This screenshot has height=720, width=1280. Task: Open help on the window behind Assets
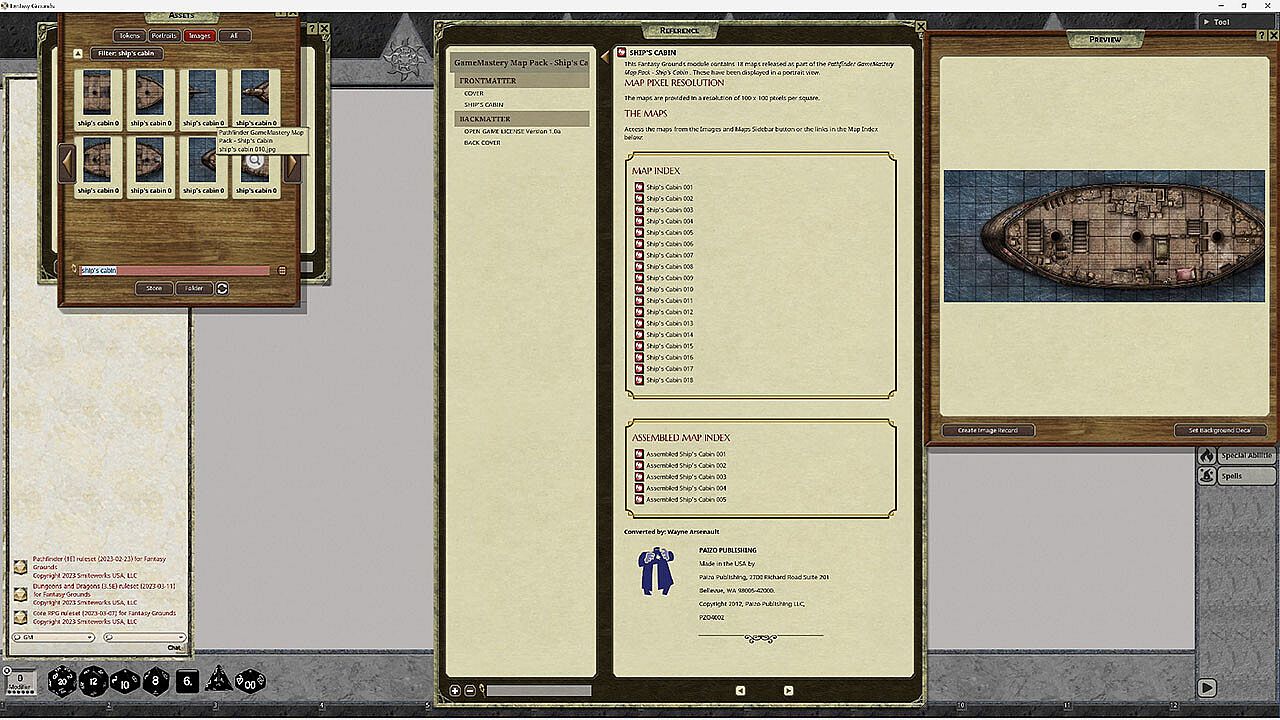312,28
